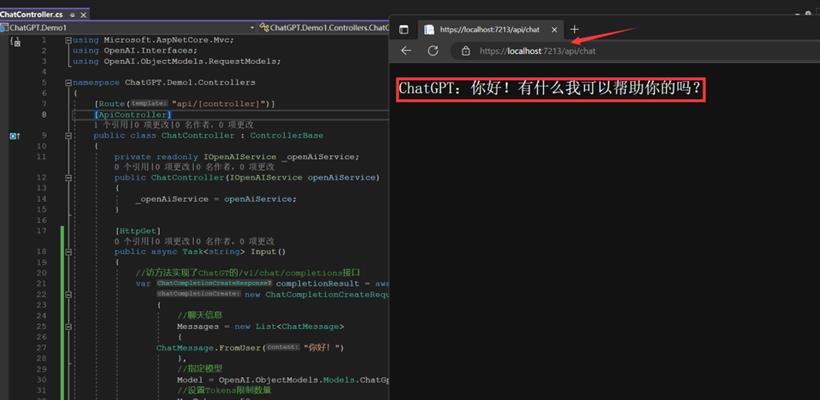Click the "template:" inline hint in Route
820x400 pixels.
coord(147,104)
